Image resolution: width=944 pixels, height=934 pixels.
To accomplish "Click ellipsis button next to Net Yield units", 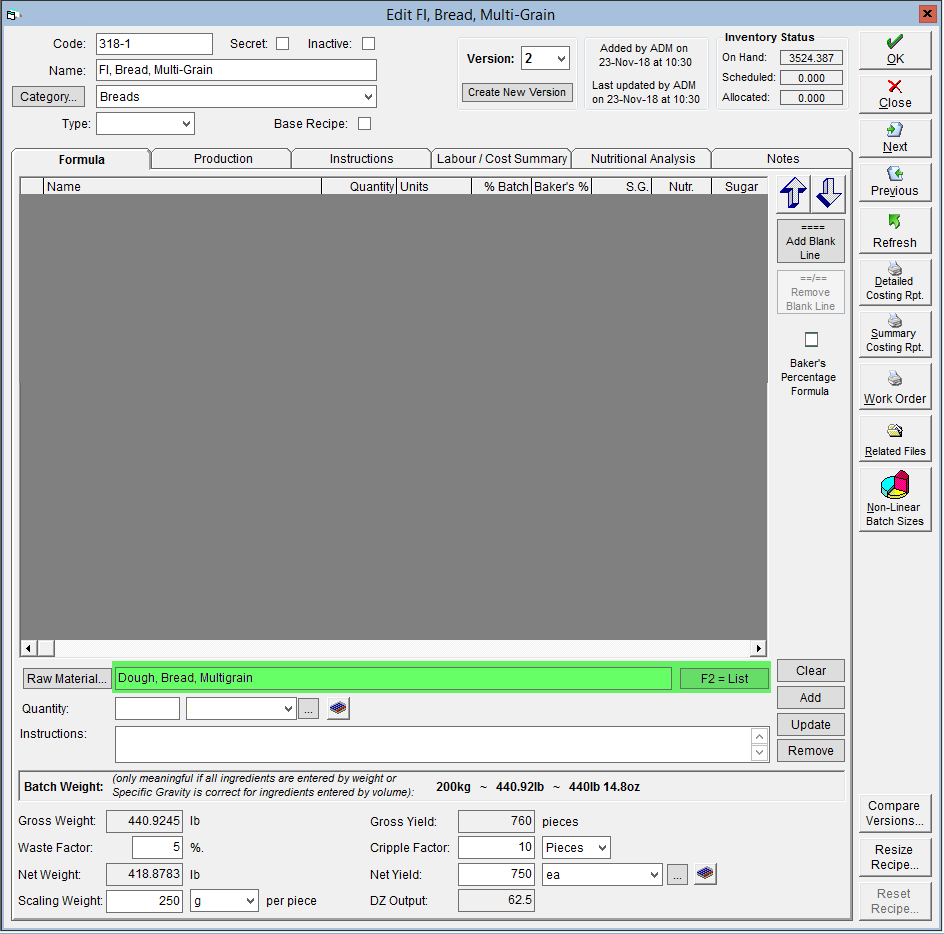I will click(677, 874).
